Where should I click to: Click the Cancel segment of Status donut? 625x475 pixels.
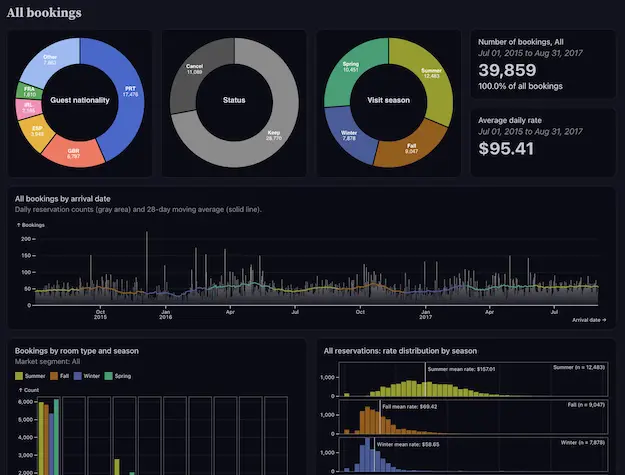tap(193, 68)
